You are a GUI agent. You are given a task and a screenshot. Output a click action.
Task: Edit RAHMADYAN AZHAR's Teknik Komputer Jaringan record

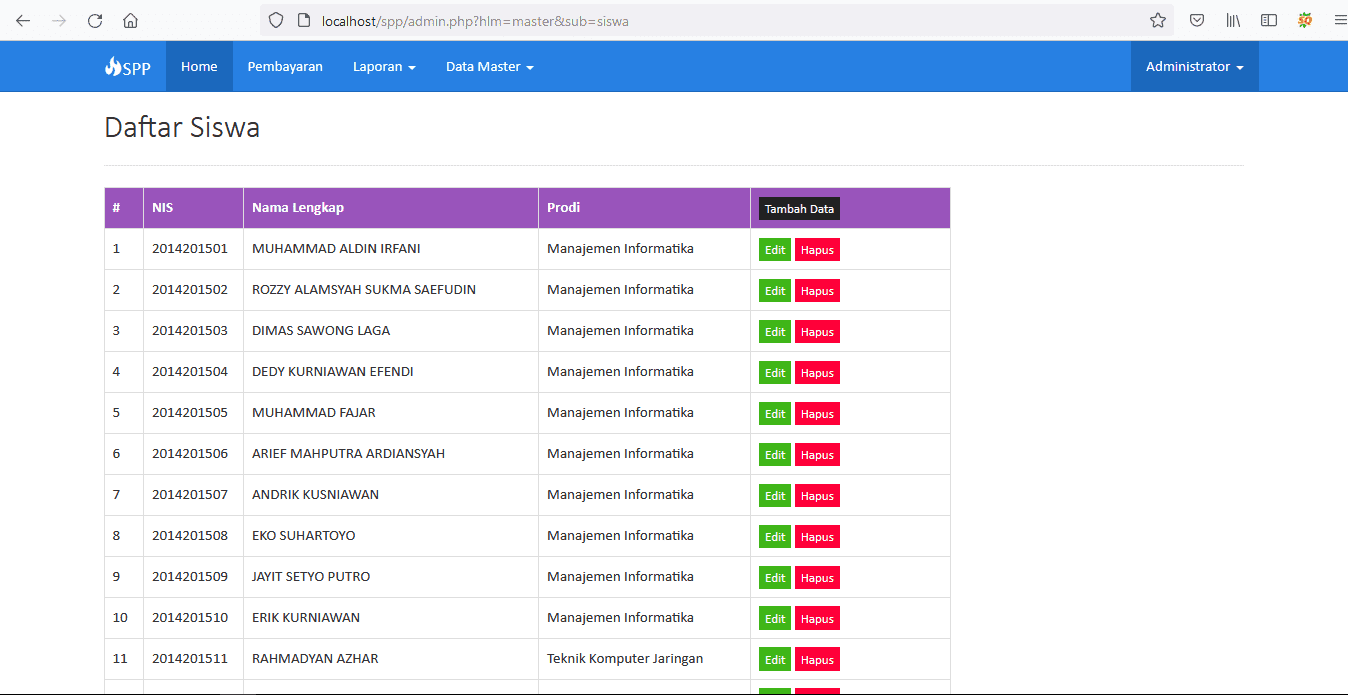[x=774, y=659]
